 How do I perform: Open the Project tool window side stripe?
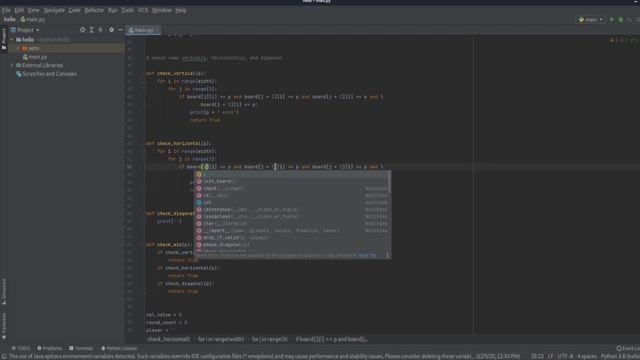4,39
